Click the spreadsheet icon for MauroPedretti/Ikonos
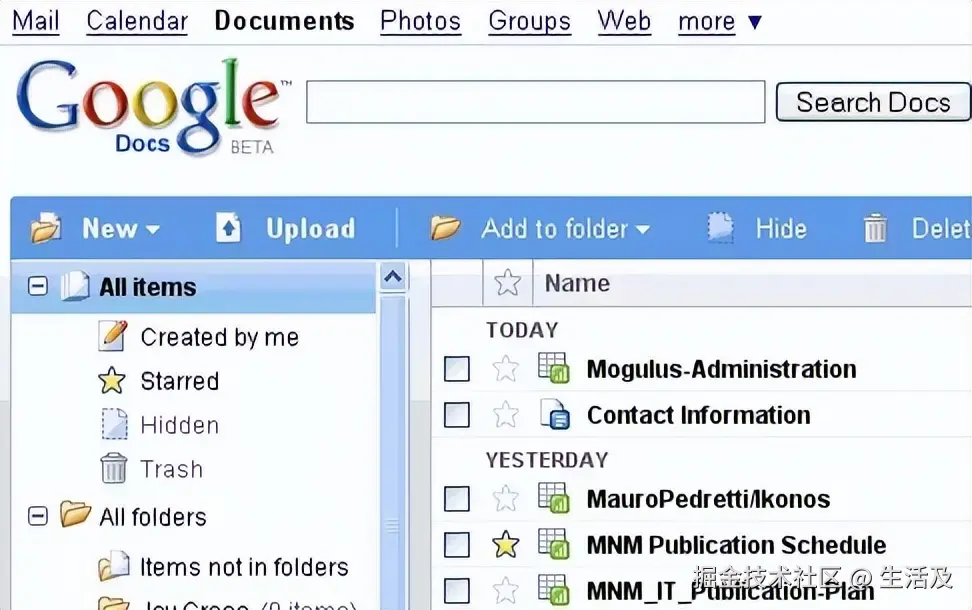Screen dimensions: 972x610 [x=554, y=498]
